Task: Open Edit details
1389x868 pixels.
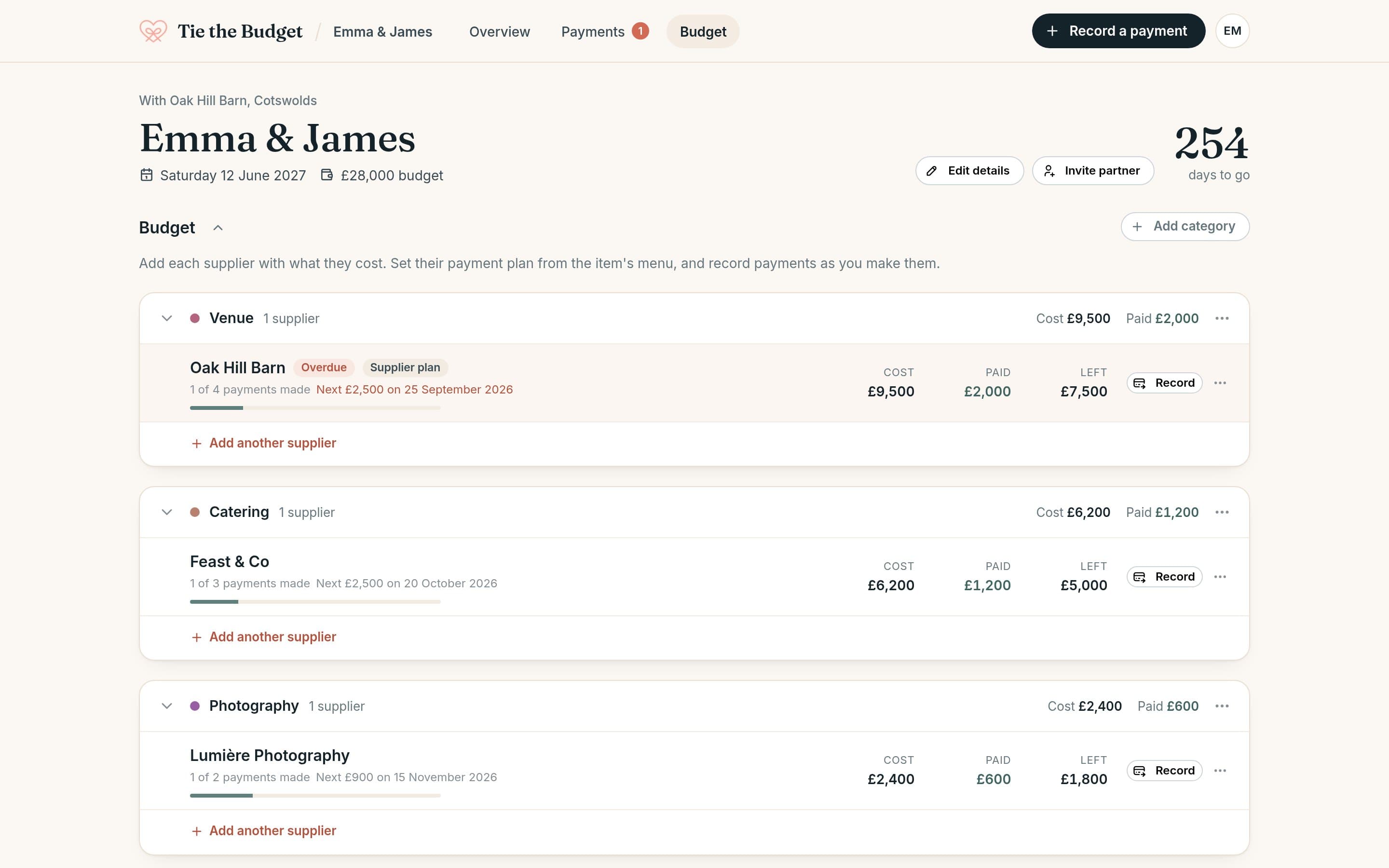Action: coord(969,171)
